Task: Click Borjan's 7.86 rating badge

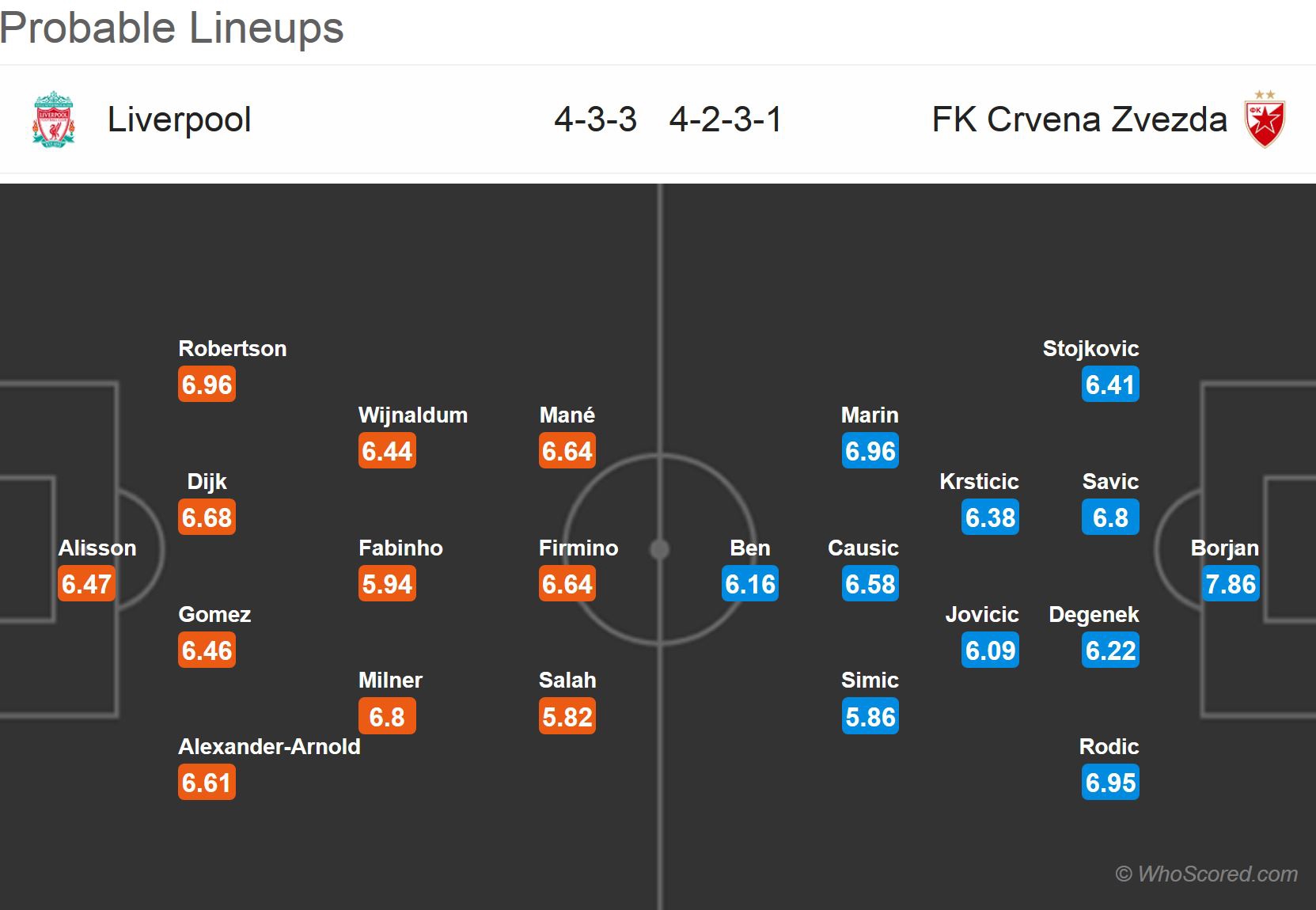Action: [1231, 584]
